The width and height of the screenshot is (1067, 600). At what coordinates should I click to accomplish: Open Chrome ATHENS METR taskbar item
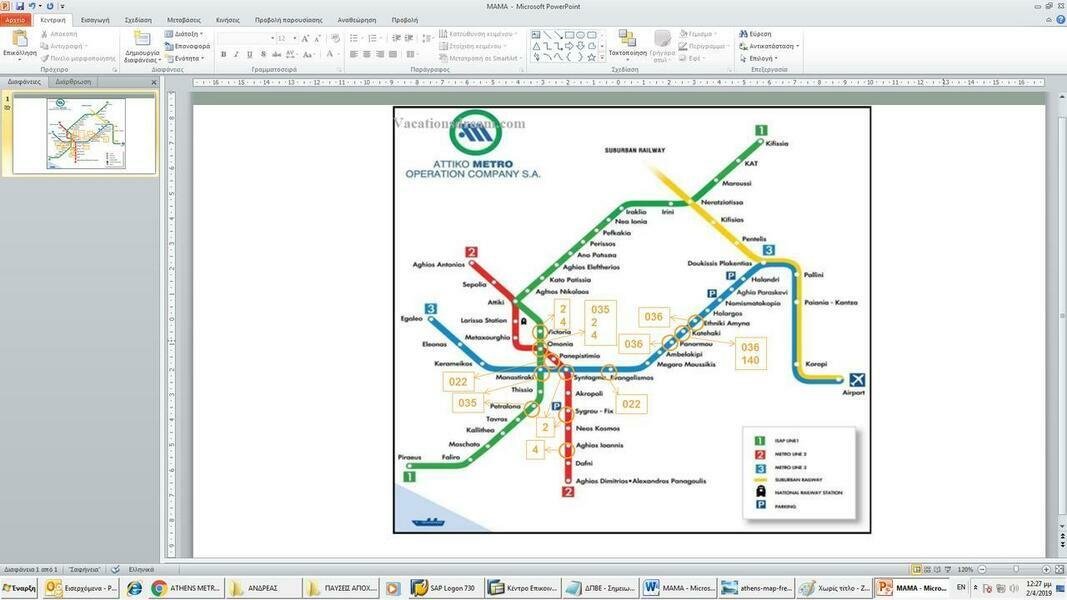185,588
